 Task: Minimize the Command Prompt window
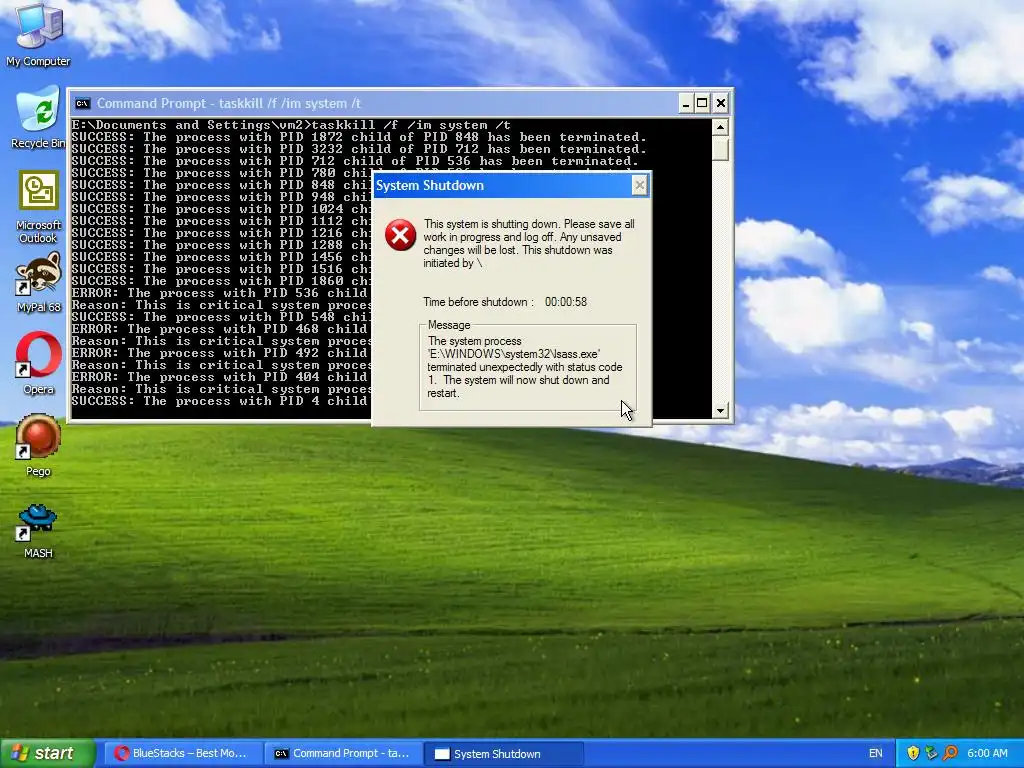[x=685, y=103]
